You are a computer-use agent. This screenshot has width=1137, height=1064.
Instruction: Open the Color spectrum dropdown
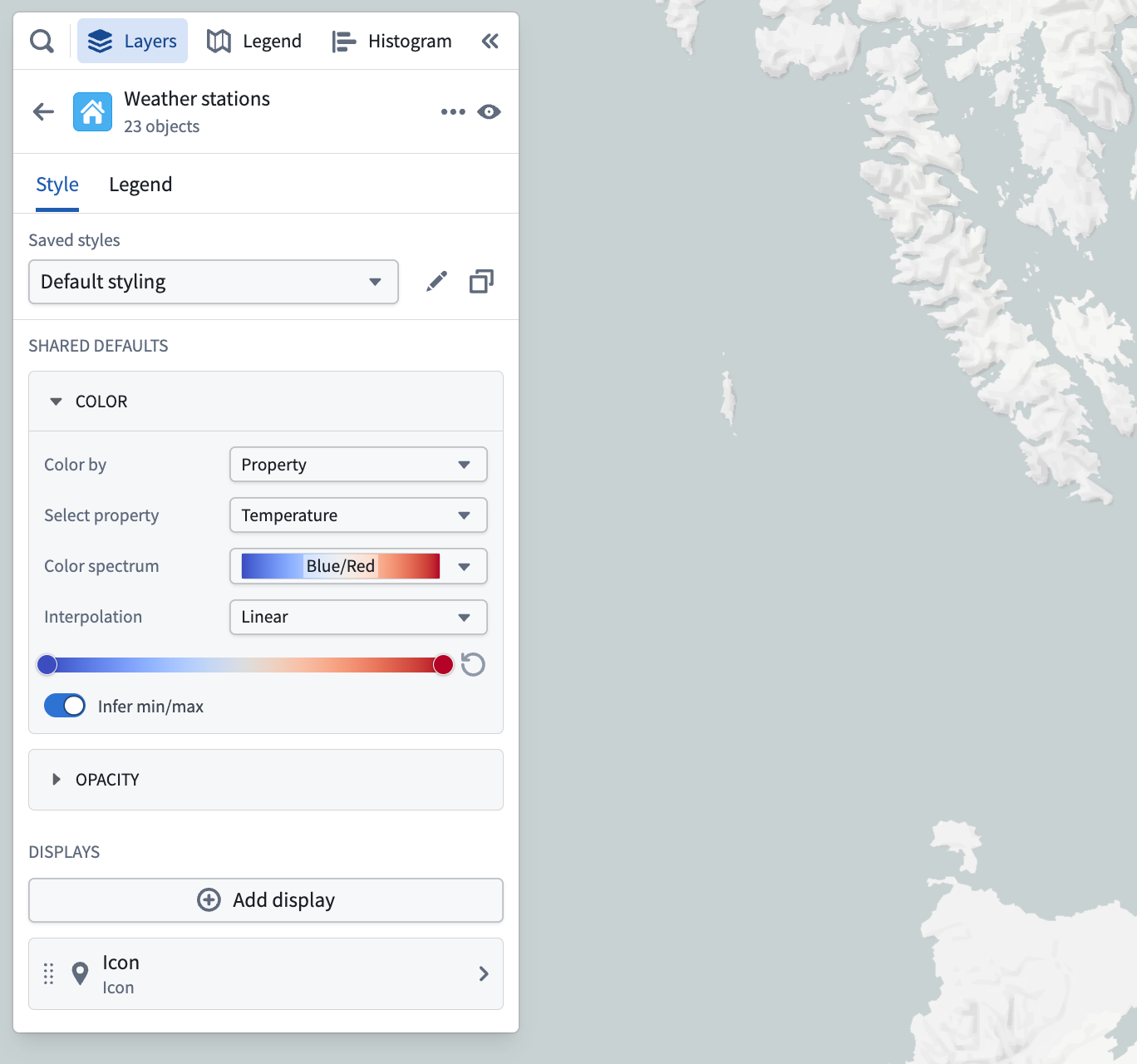pos(358,566)
